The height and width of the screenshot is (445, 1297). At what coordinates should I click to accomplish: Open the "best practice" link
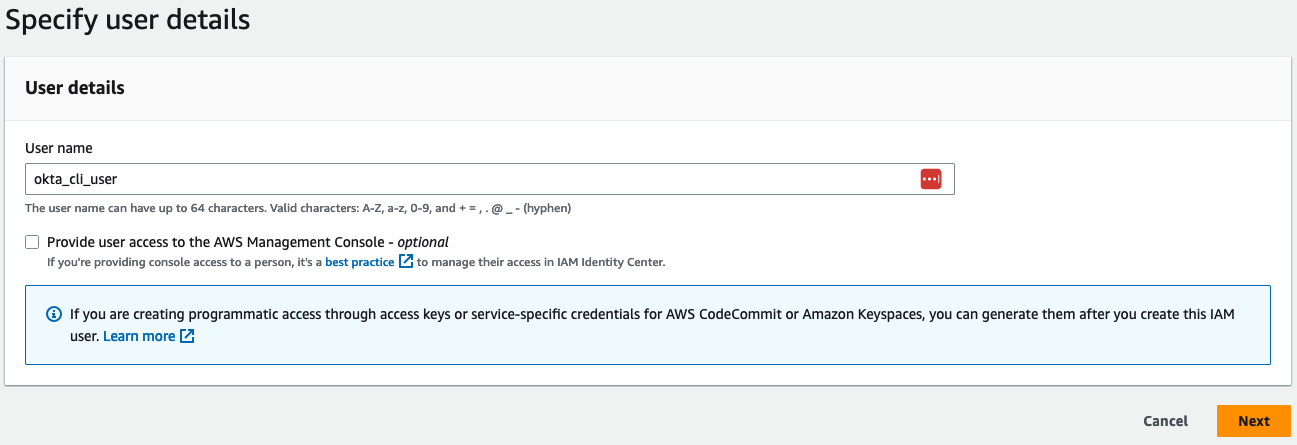tap(360, 262)
